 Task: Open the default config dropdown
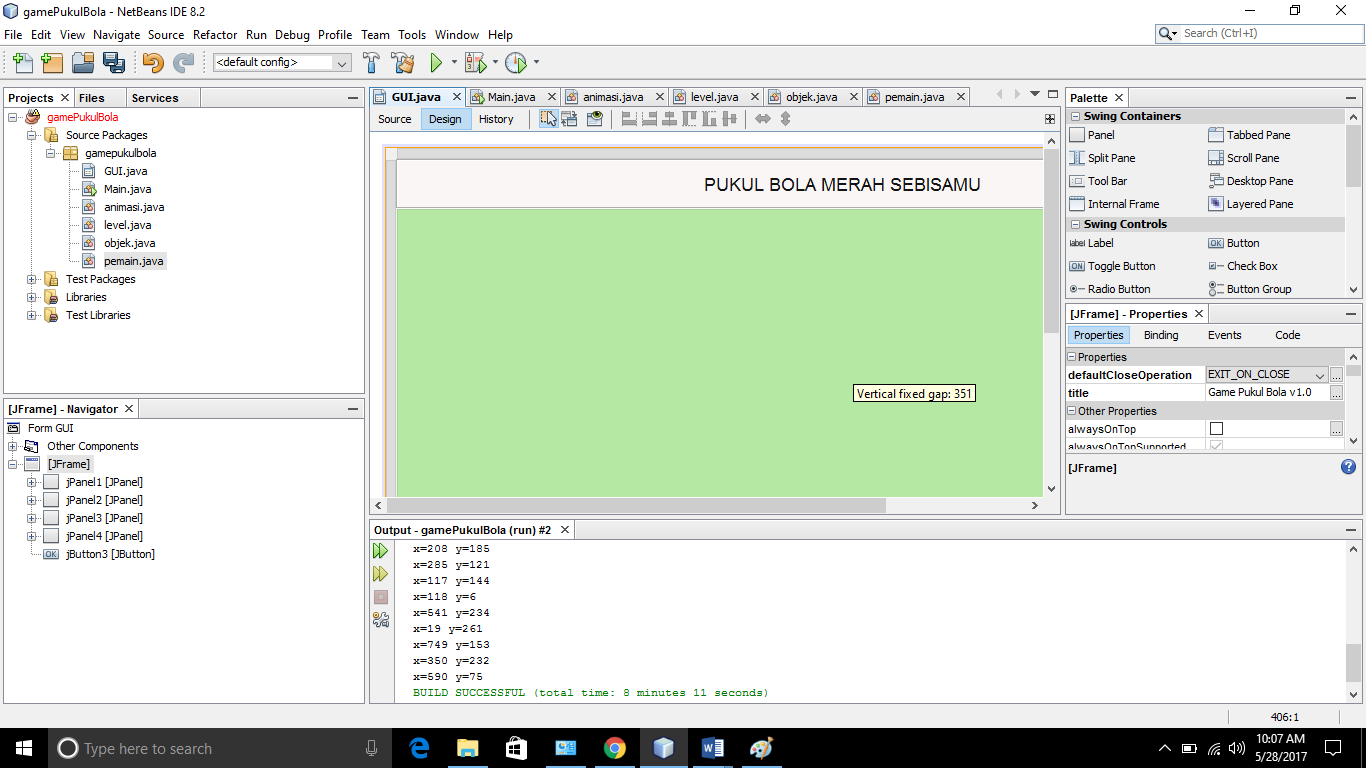tap(342, 62)
